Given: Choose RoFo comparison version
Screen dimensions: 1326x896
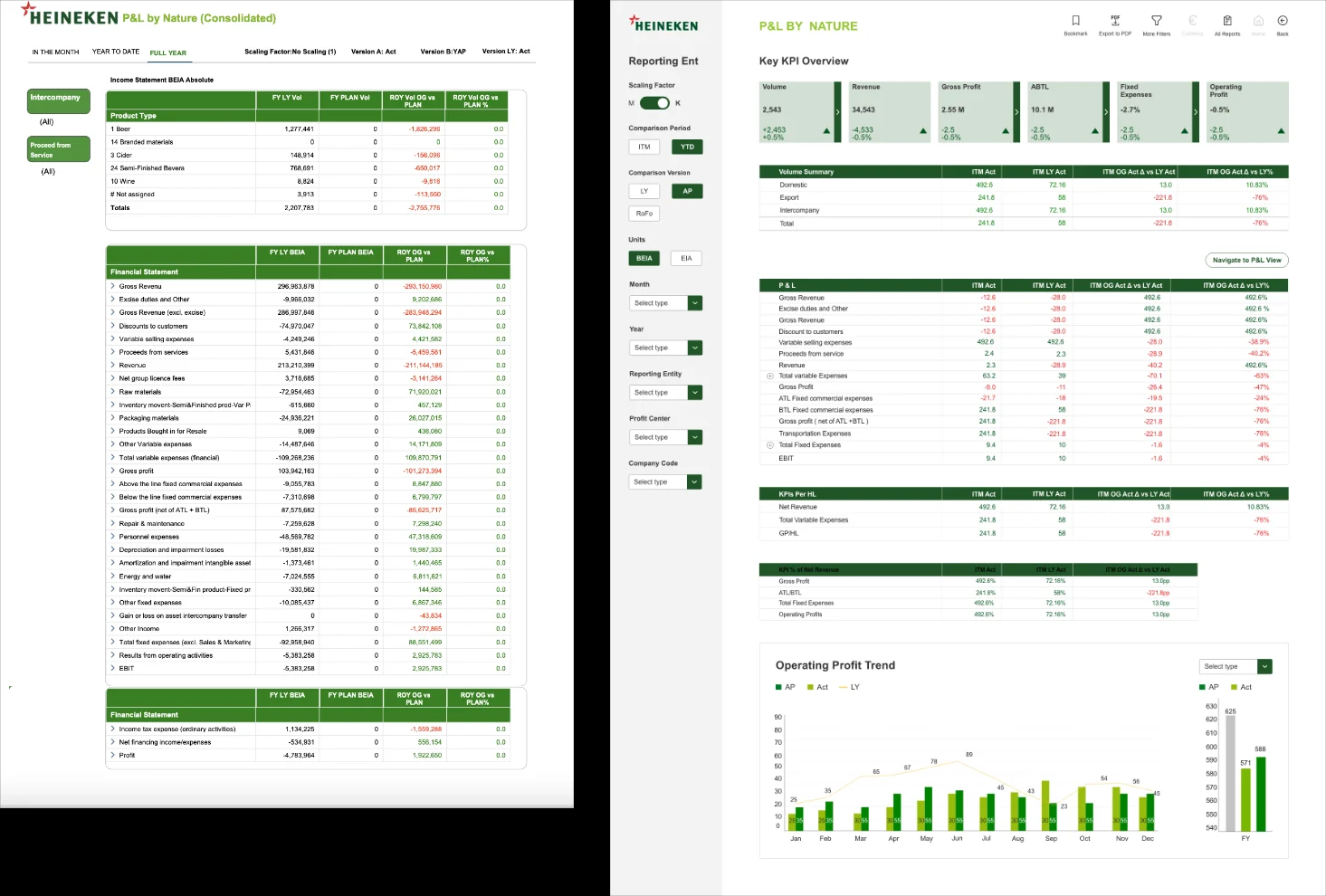Looking at the screenshot, I should click(644, 214).
